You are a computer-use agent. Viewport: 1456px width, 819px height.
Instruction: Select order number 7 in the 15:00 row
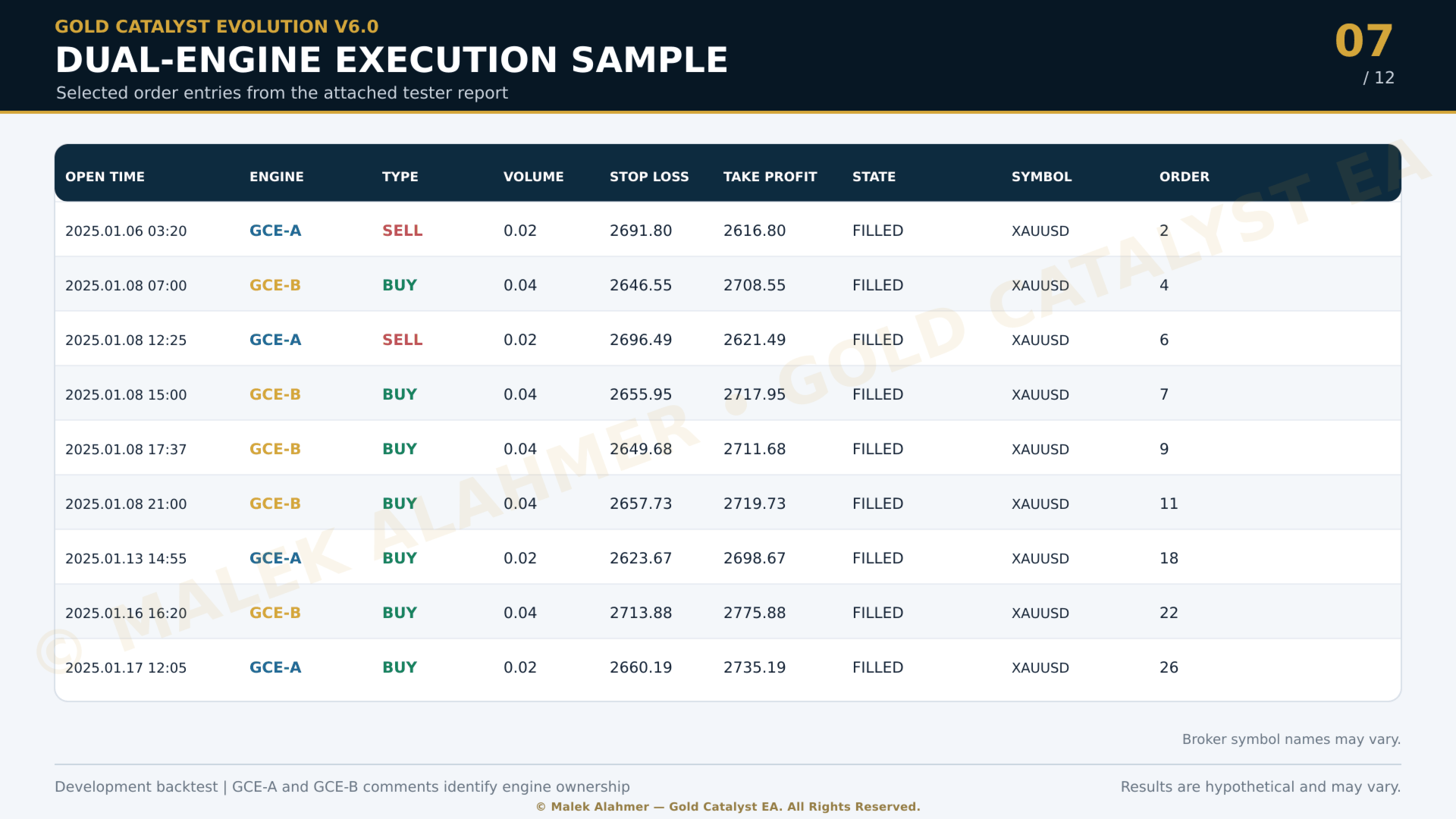point(1164,394)
